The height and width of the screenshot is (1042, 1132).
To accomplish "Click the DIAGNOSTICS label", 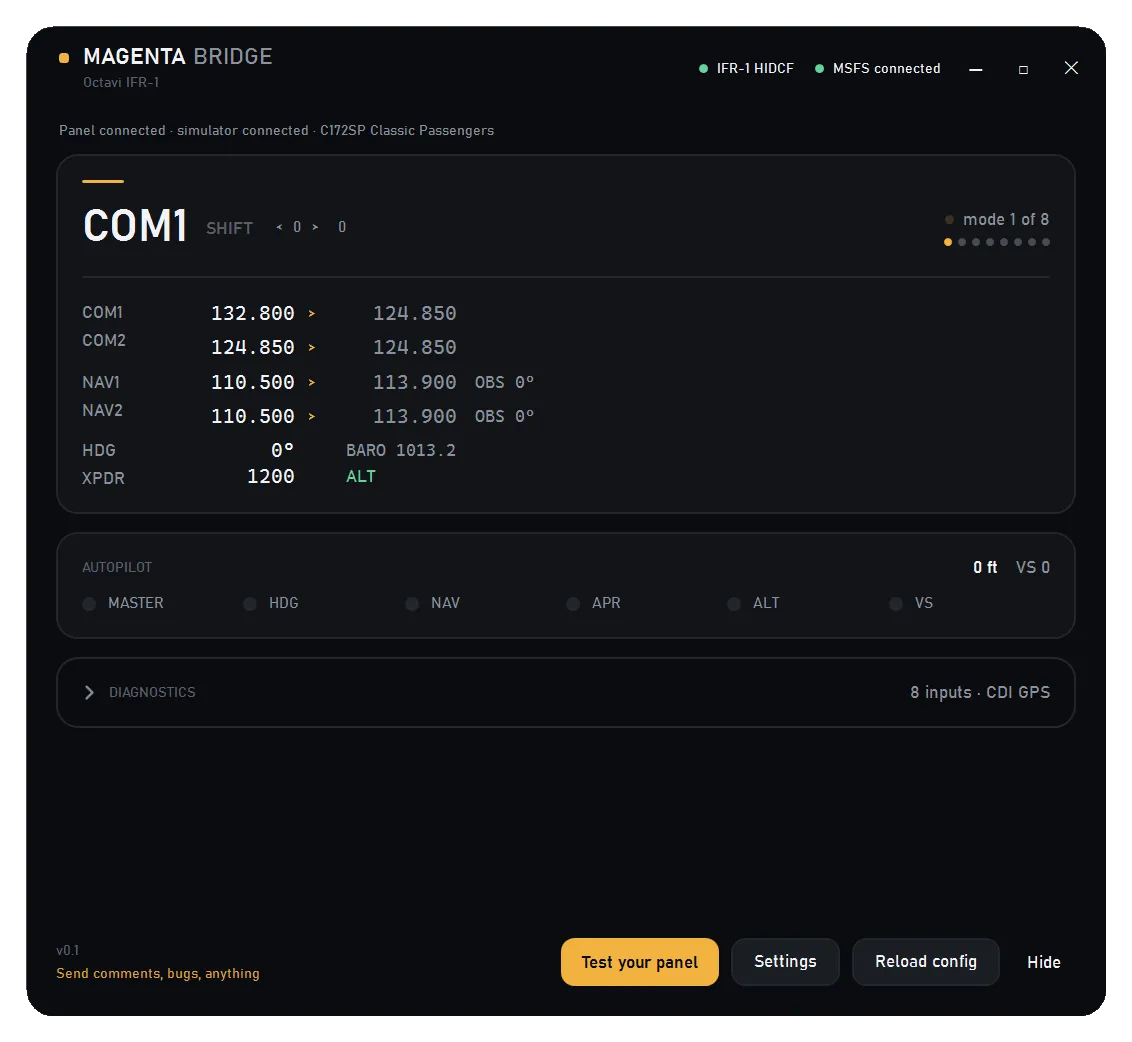I will 152,693.
